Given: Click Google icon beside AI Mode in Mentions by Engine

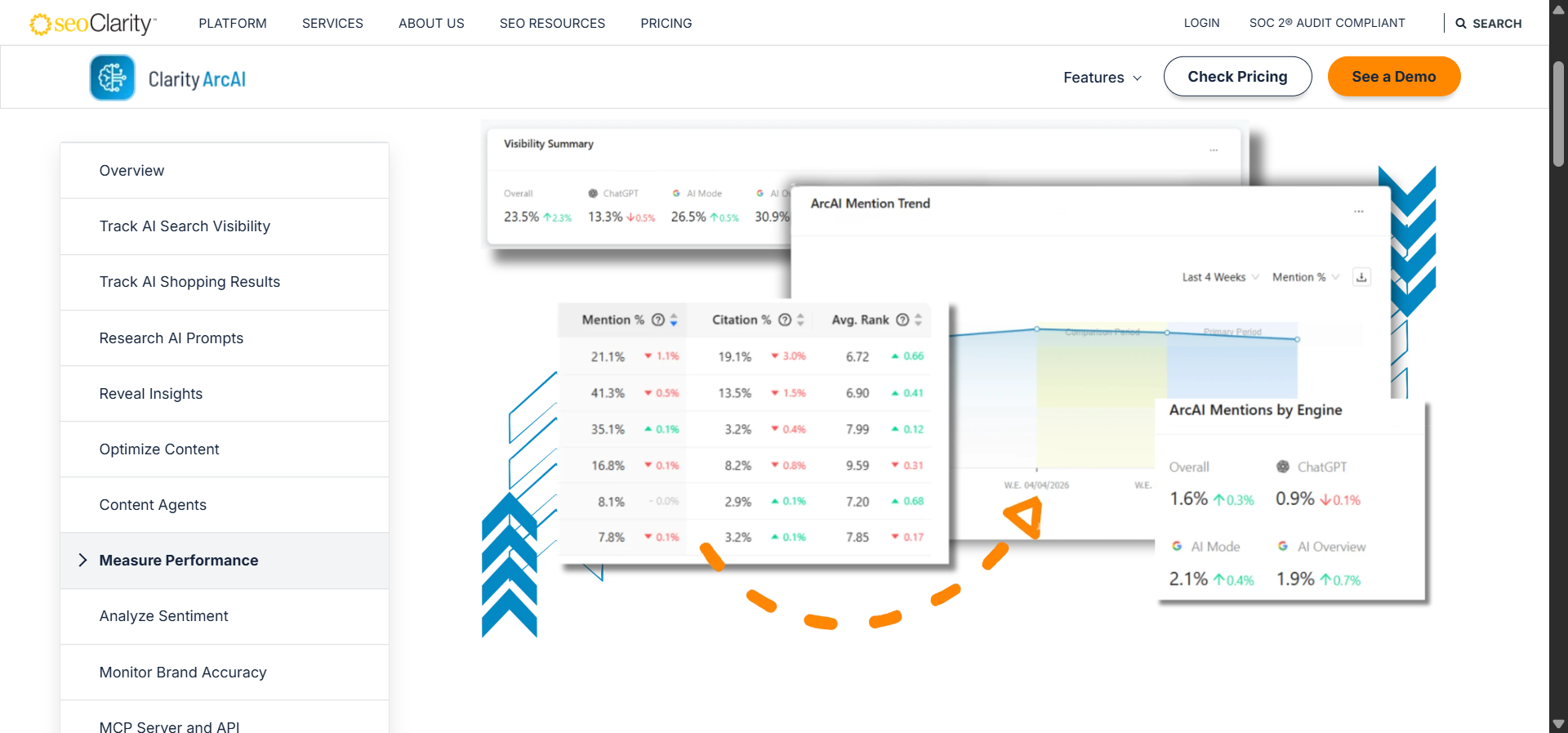Looking at the screenshot, I should (x=1177, y=546).
